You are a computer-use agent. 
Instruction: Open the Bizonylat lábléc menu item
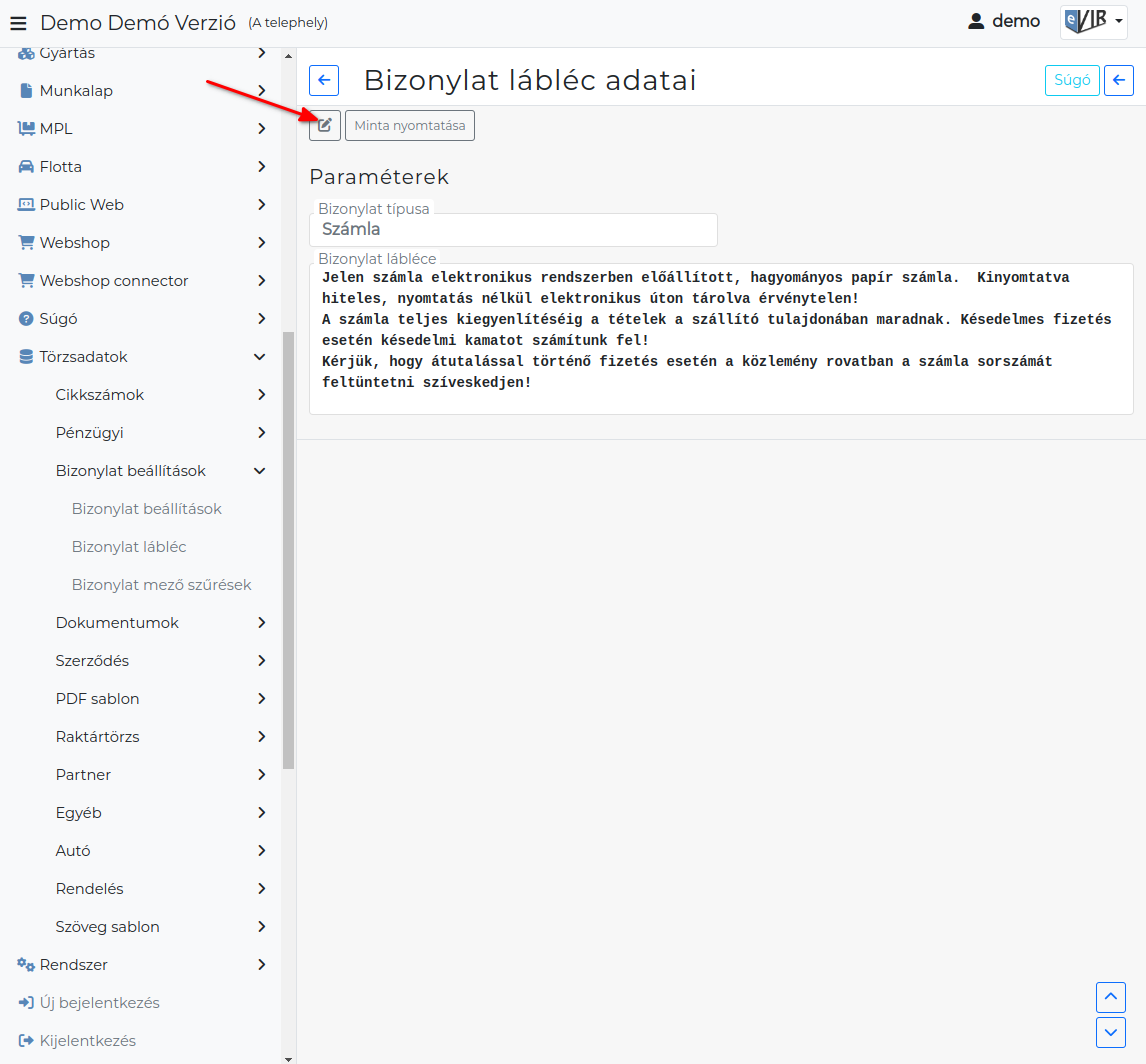129,547
